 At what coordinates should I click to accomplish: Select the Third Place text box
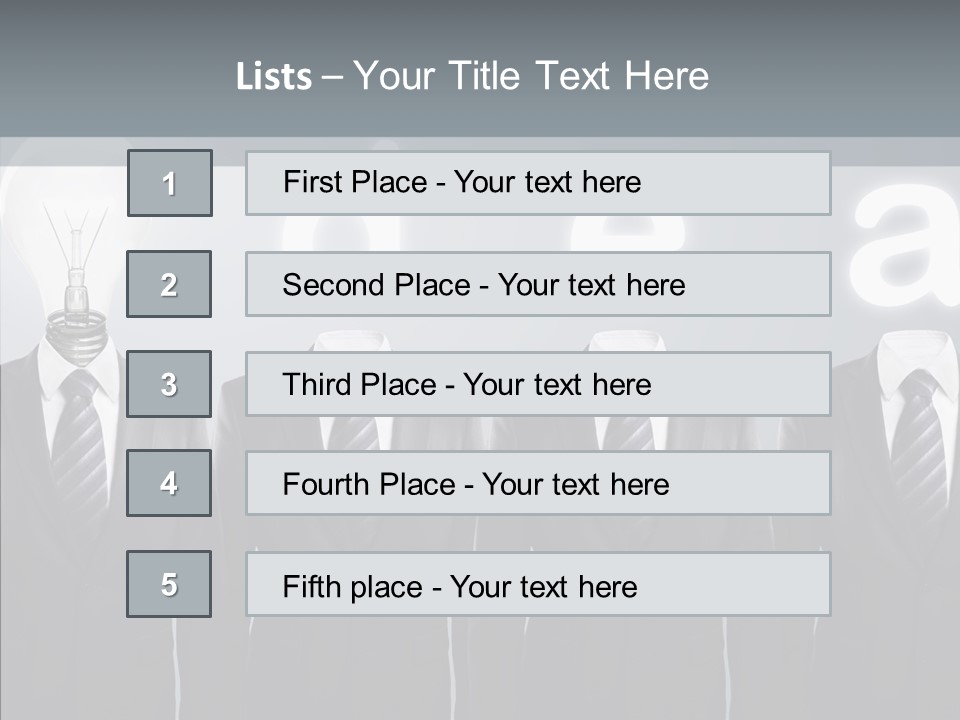[538, 384]
